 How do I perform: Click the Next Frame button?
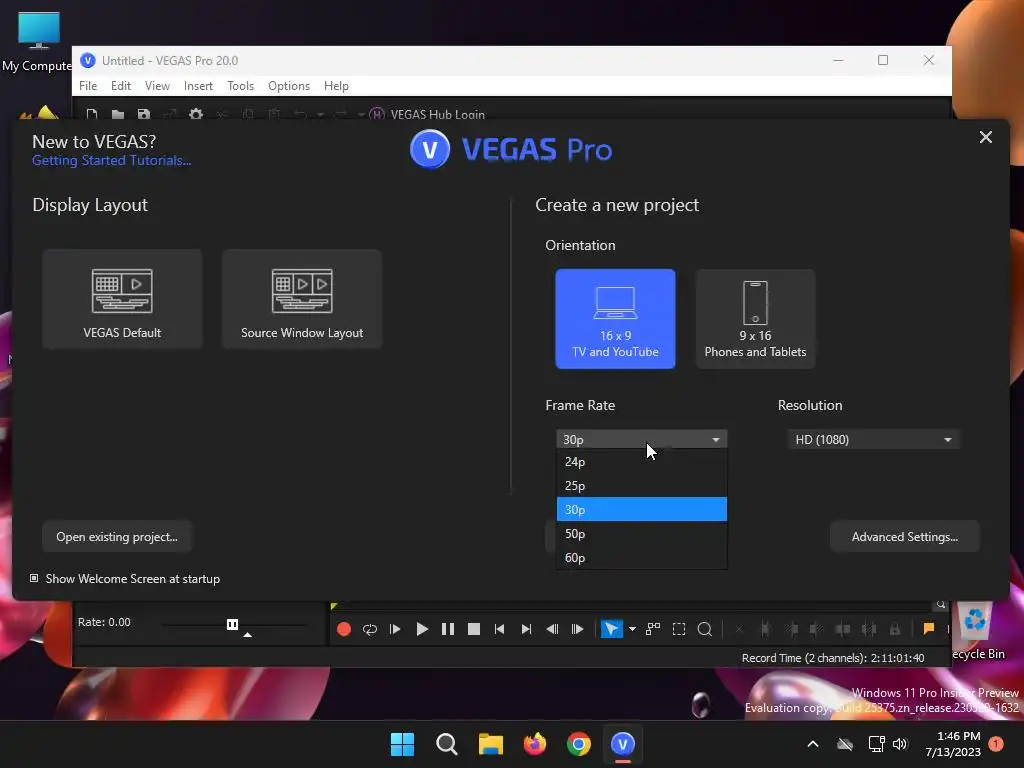pos(577,629)
